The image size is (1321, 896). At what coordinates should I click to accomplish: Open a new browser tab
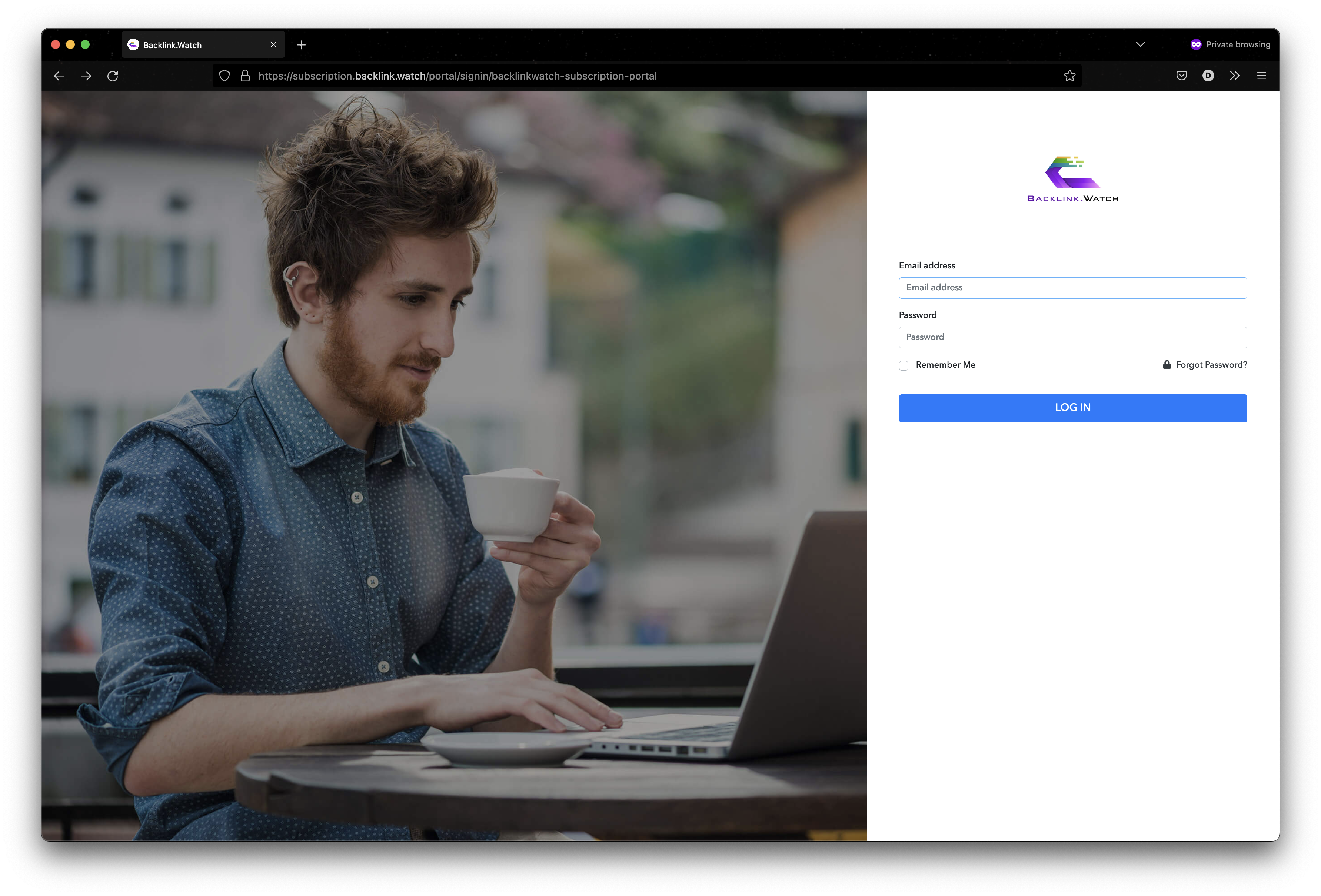pyautogui.click(x=301, y=45)
